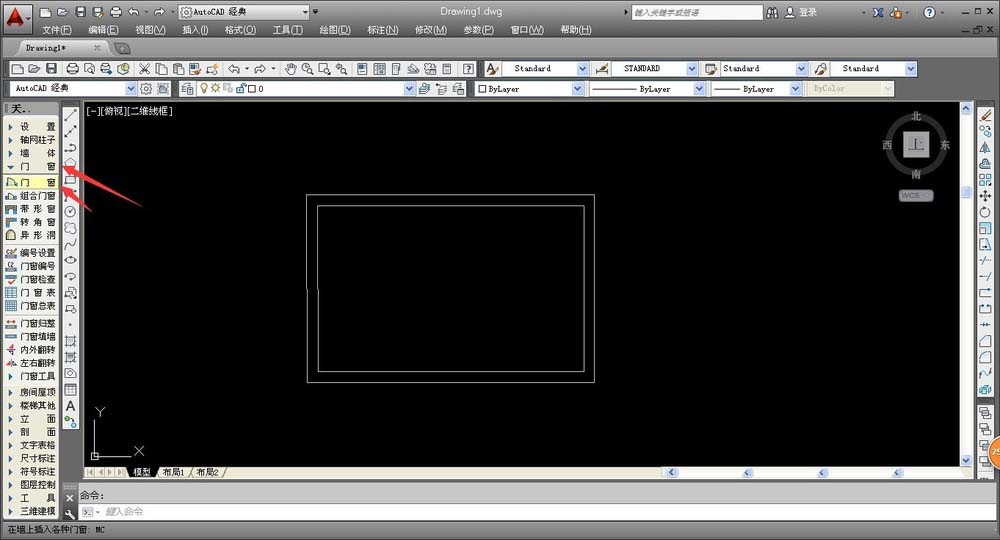This screenshot has width=1000, height=540.
Task: Select the Revision Cloud tool
Action: (71, 228)
